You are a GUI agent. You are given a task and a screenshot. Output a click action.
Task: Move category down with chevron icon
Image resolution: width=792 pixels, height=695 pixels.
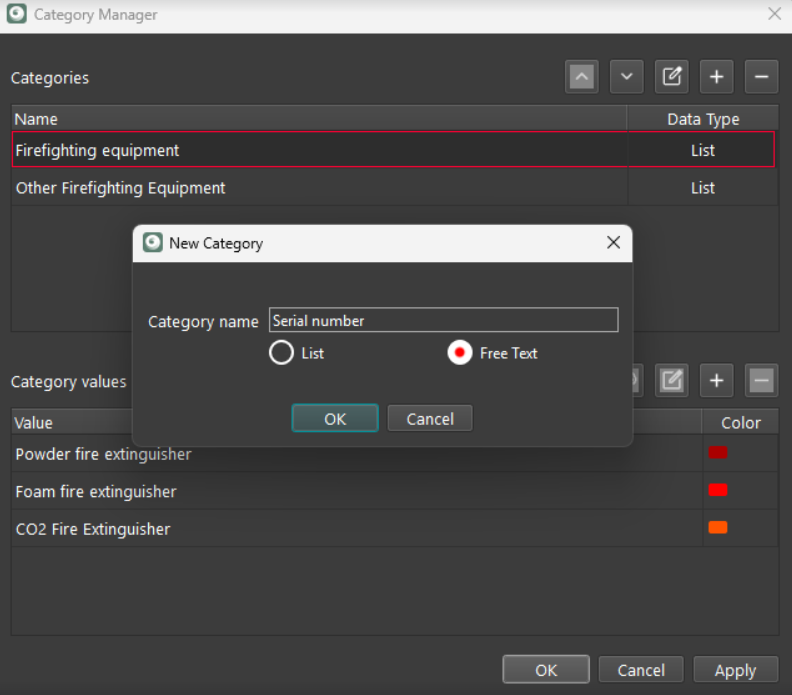point(627,77)
